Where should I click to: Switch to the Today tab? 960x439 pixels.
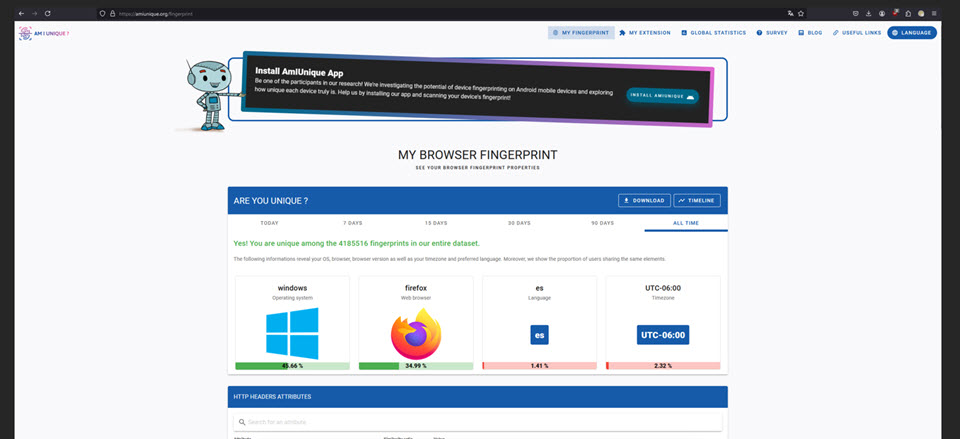(269, 222)
